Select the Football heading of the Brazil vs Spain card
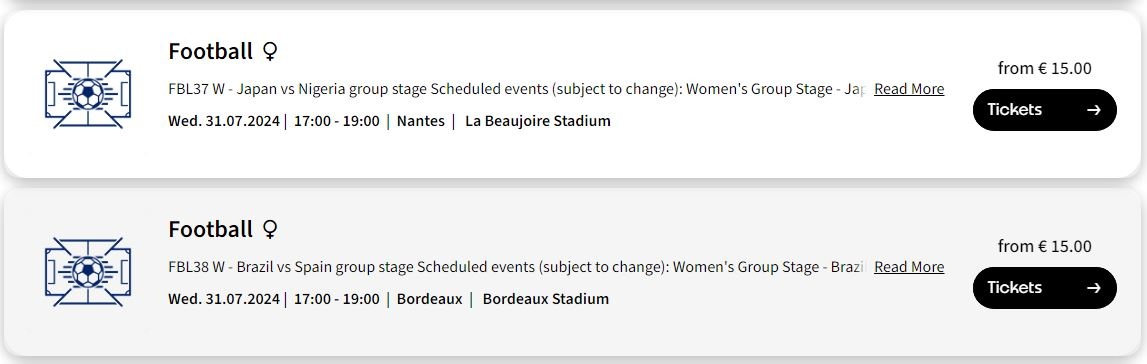The height and width of the screenshot is (364, 1147). point(211,230)
